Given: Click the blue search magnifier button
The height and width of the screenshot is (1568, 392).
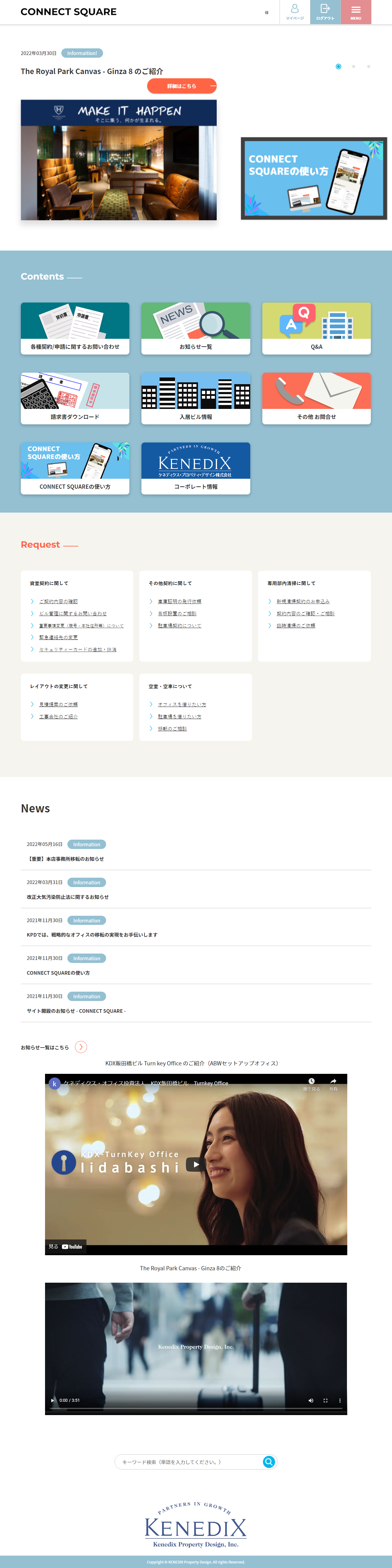Looking at the screenshot, I should (x=269, y=1462).
